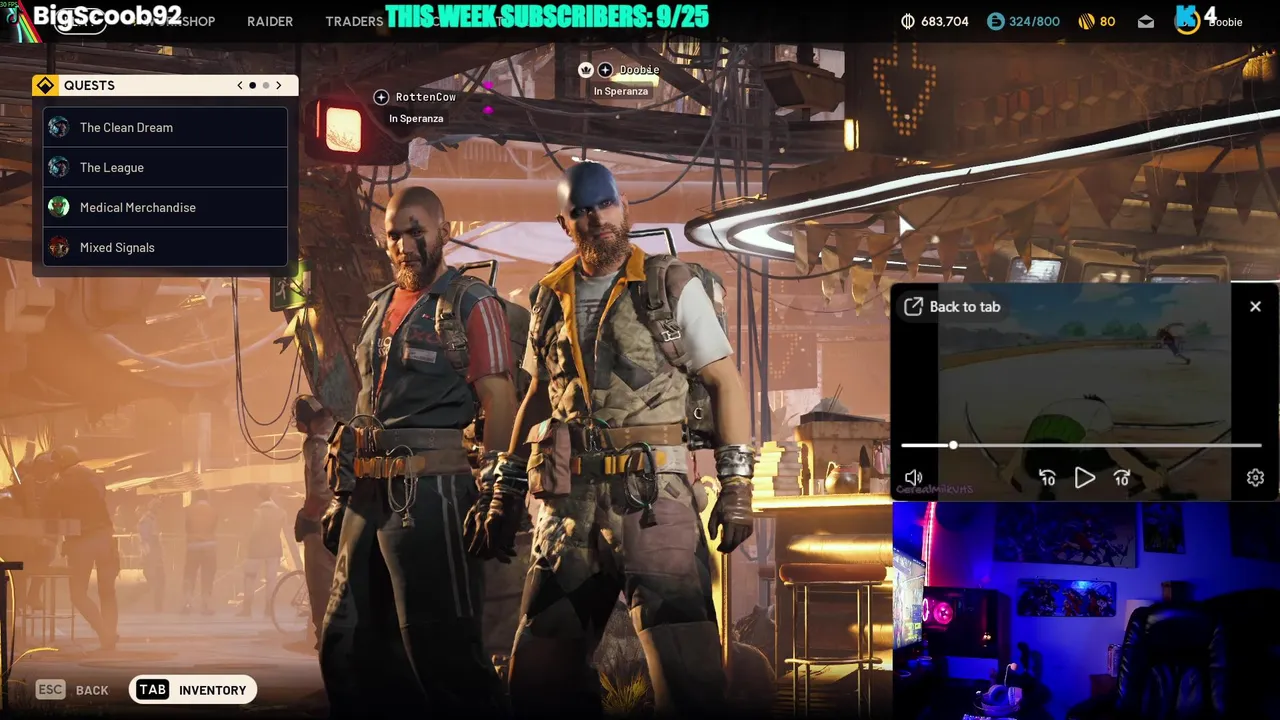Image resolution: width=1280 pixels, height=720 pixels.
Task: Click The League quest giver portrait
Action: 59,167
